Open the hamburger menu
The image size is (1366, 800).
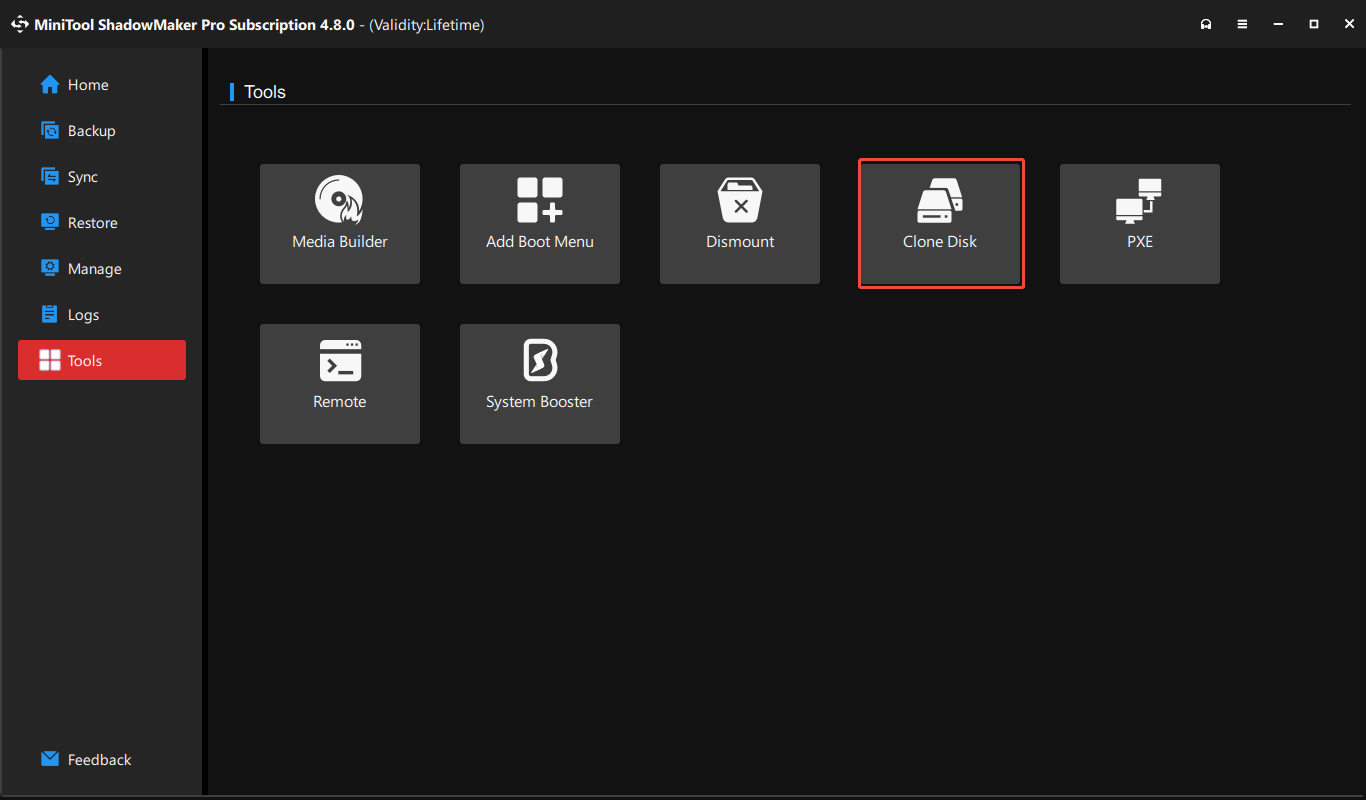click(1242, 23)
